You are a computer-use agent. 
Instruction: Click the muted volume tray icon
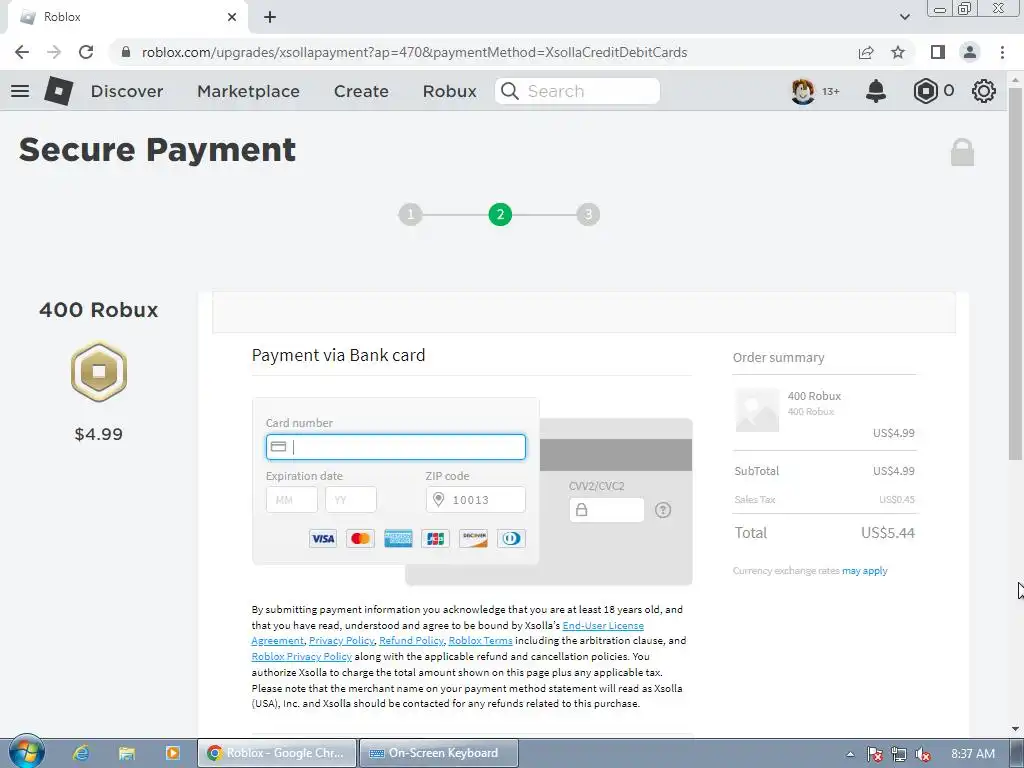923,754
